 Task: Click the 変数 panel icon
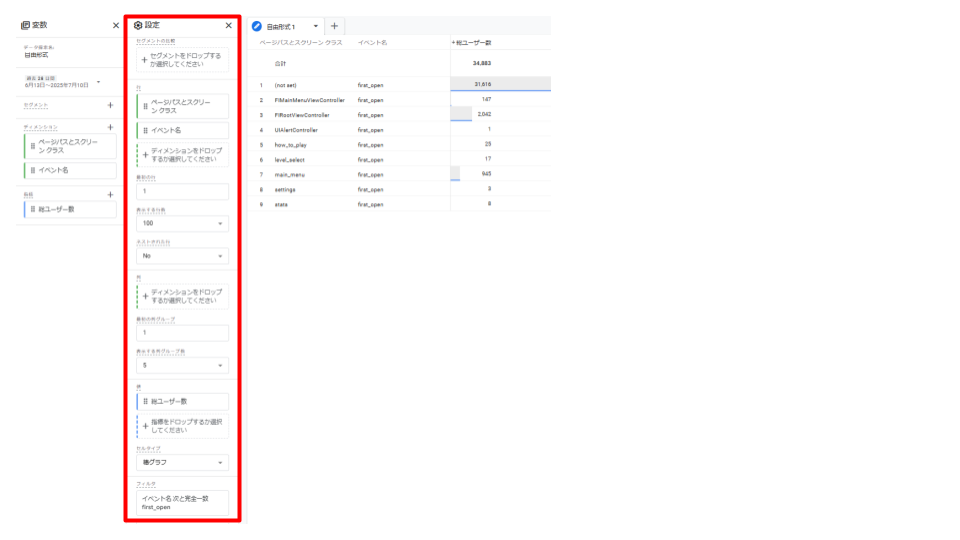(x=25, y=25)
